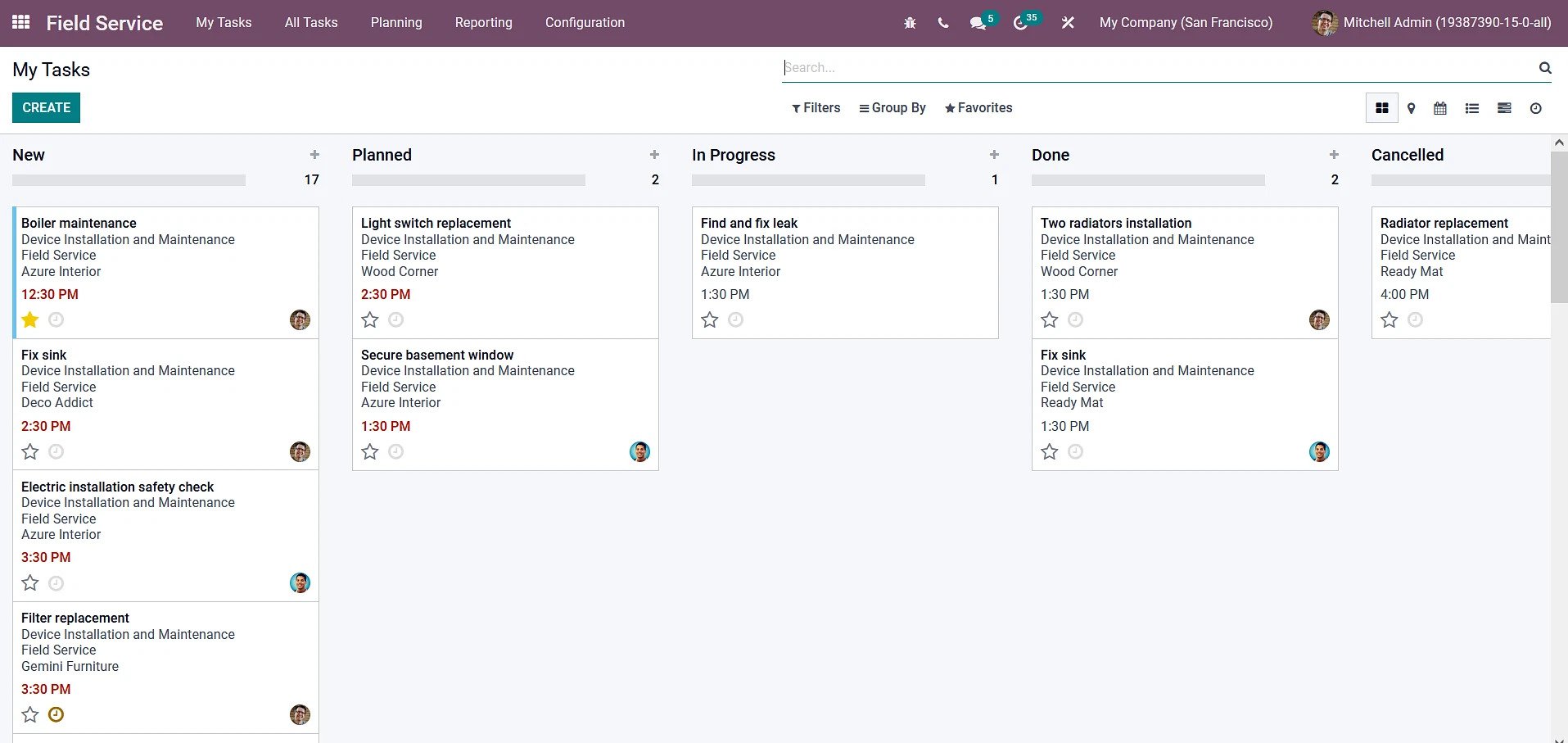Click the CREATE button
Viewport: 1568px width, 743px height.
click(x=46, y=107)
